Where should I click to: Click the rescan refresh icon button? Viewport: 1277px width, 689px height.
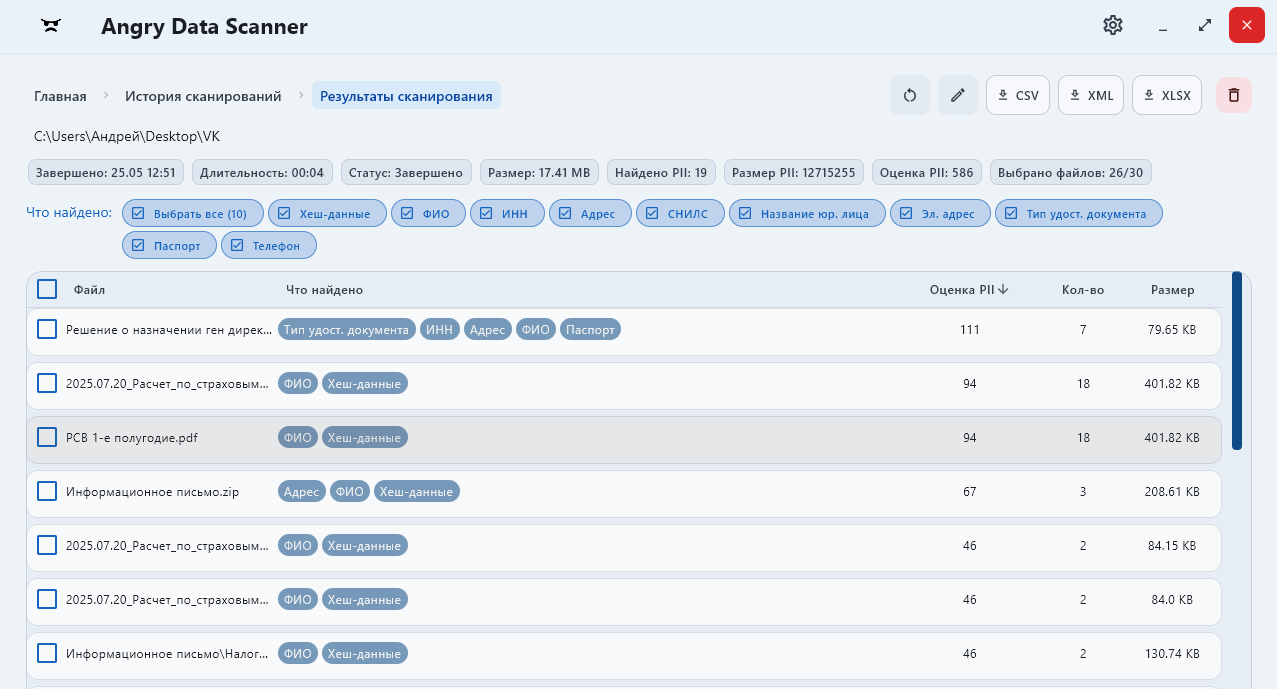coord(910,95)
